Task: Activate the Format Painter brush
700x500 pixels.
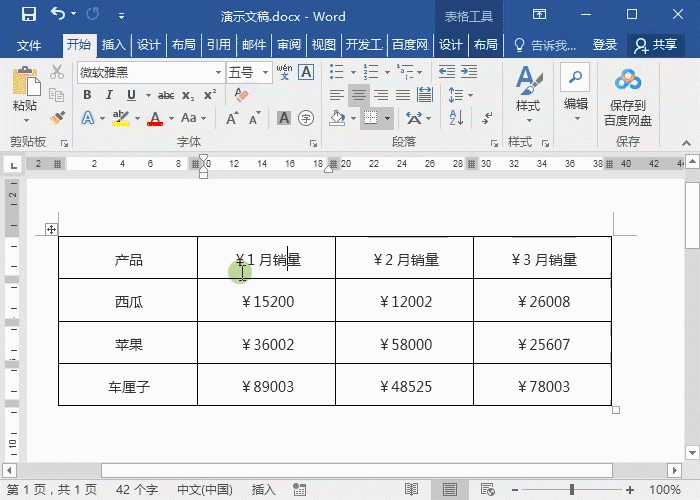Action: [57, 117]
